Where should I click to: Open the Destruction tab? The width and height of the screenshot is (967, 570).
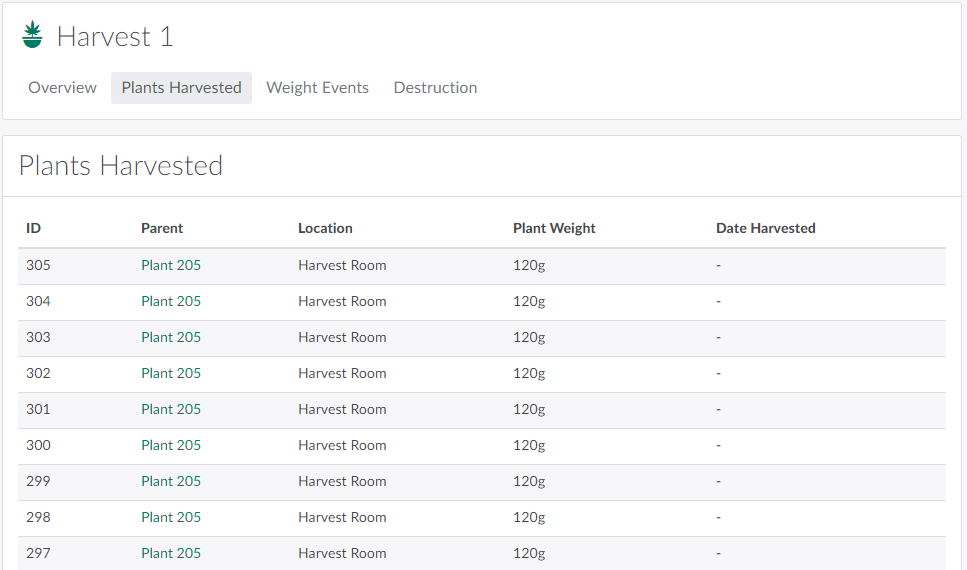(435, 88)
